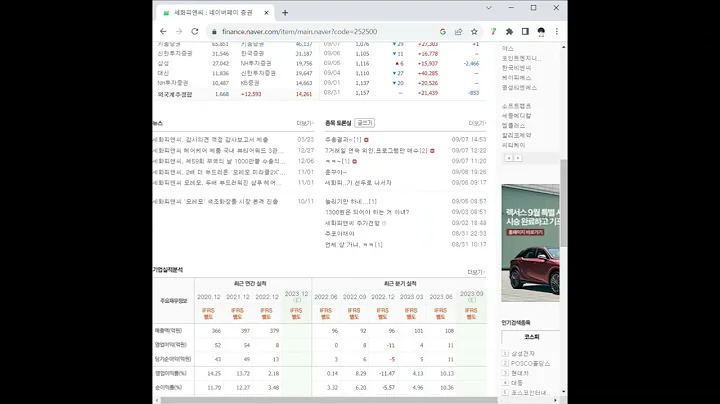720x404 pixels.
Task: Click the horizontal scrollbar right arrow
Action: (556, 400)
